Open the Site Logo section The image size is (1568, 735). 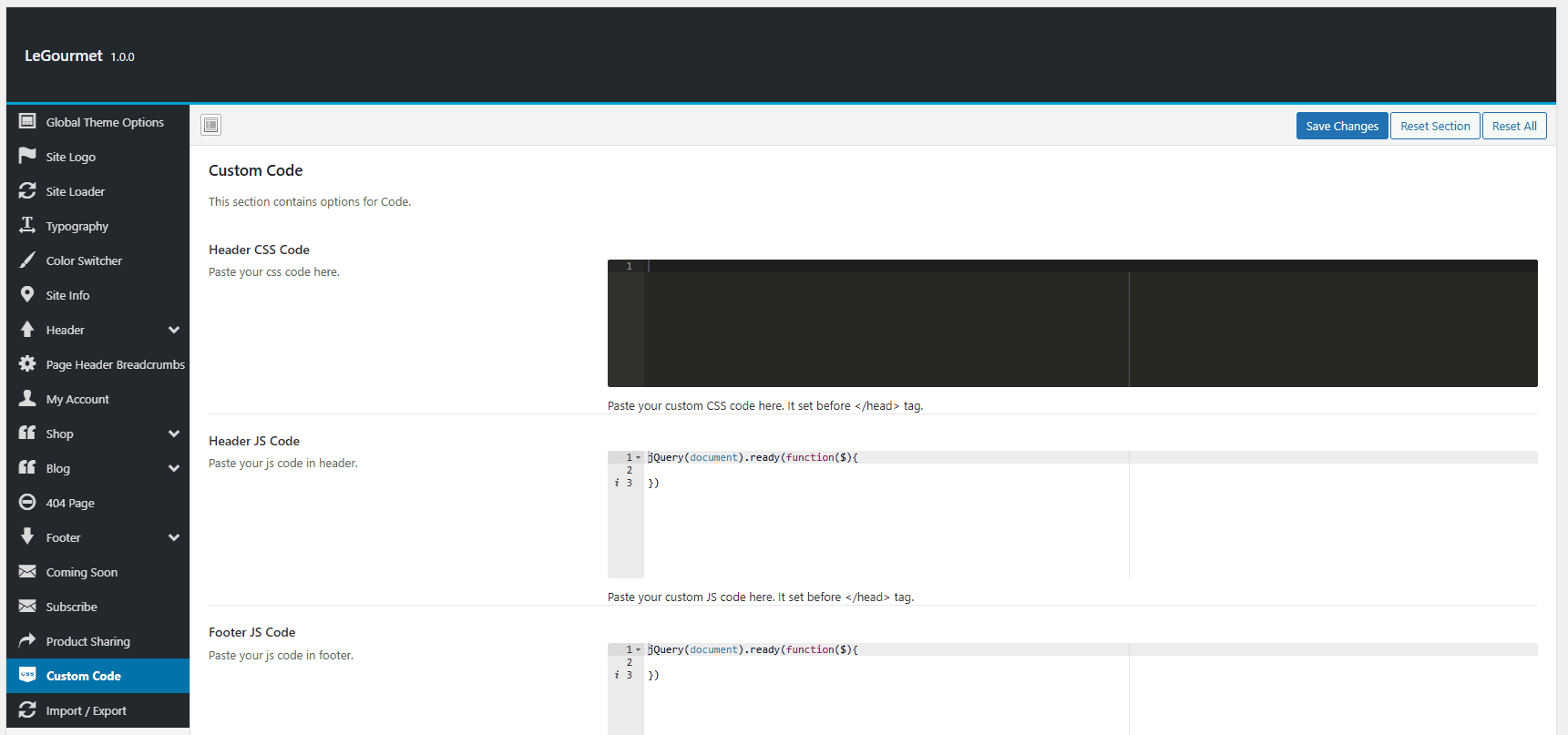[97, 157]
